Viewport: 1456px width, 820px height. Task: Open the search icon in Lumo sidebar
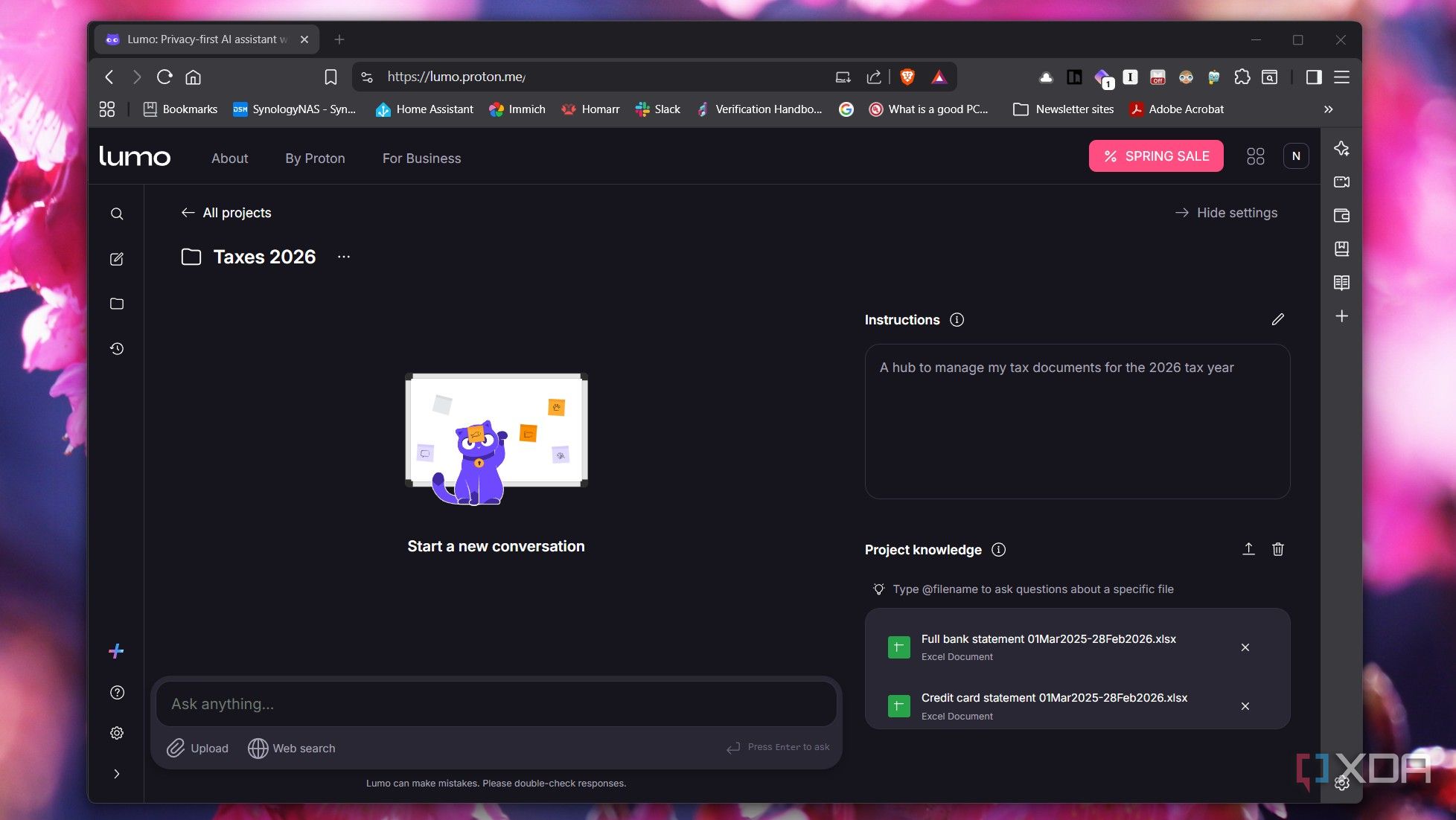click(117, 214)
